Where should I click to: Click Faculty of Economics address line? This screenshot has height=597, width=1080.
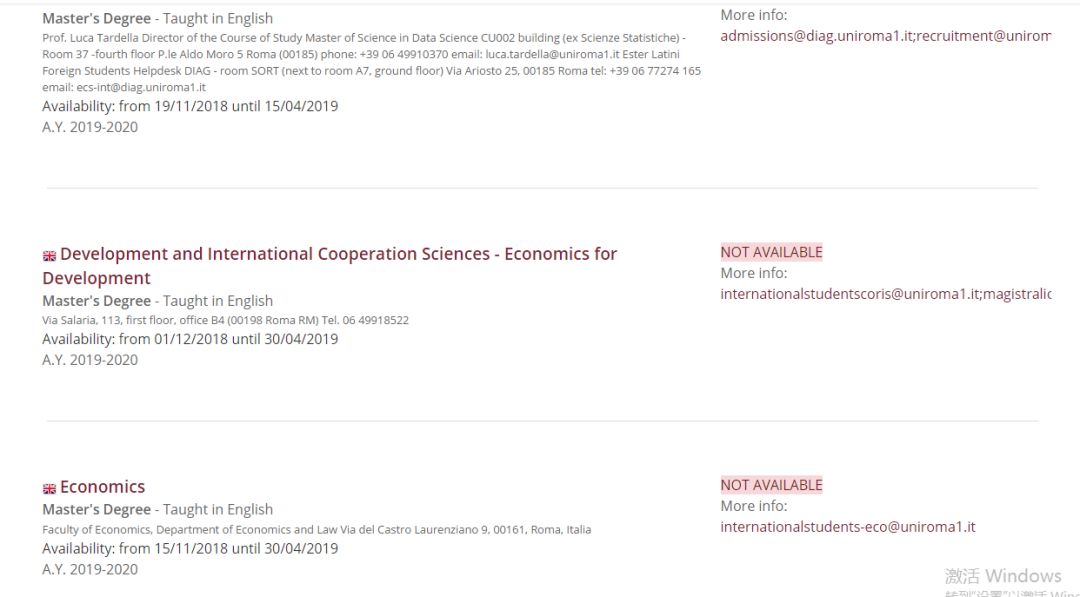[x=316, y=529]
